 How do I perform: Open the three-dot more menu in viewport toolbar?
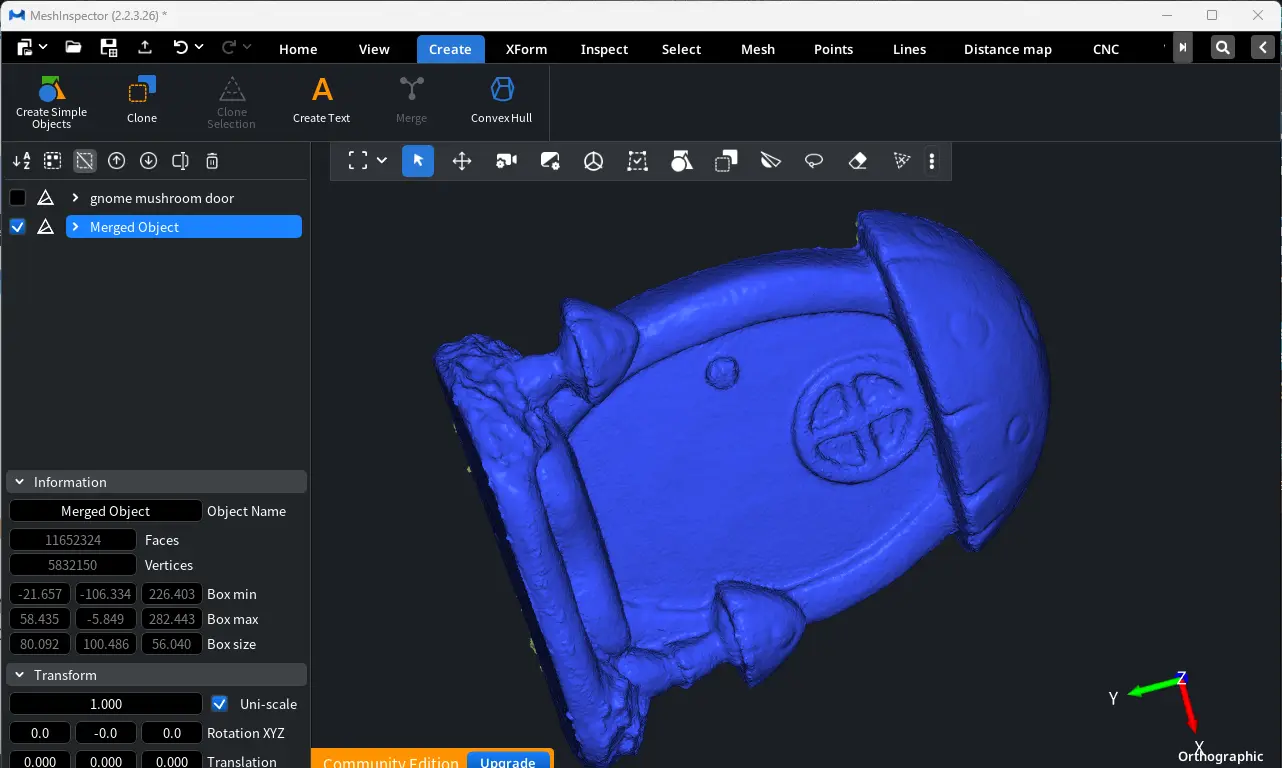tap(933, 161)
